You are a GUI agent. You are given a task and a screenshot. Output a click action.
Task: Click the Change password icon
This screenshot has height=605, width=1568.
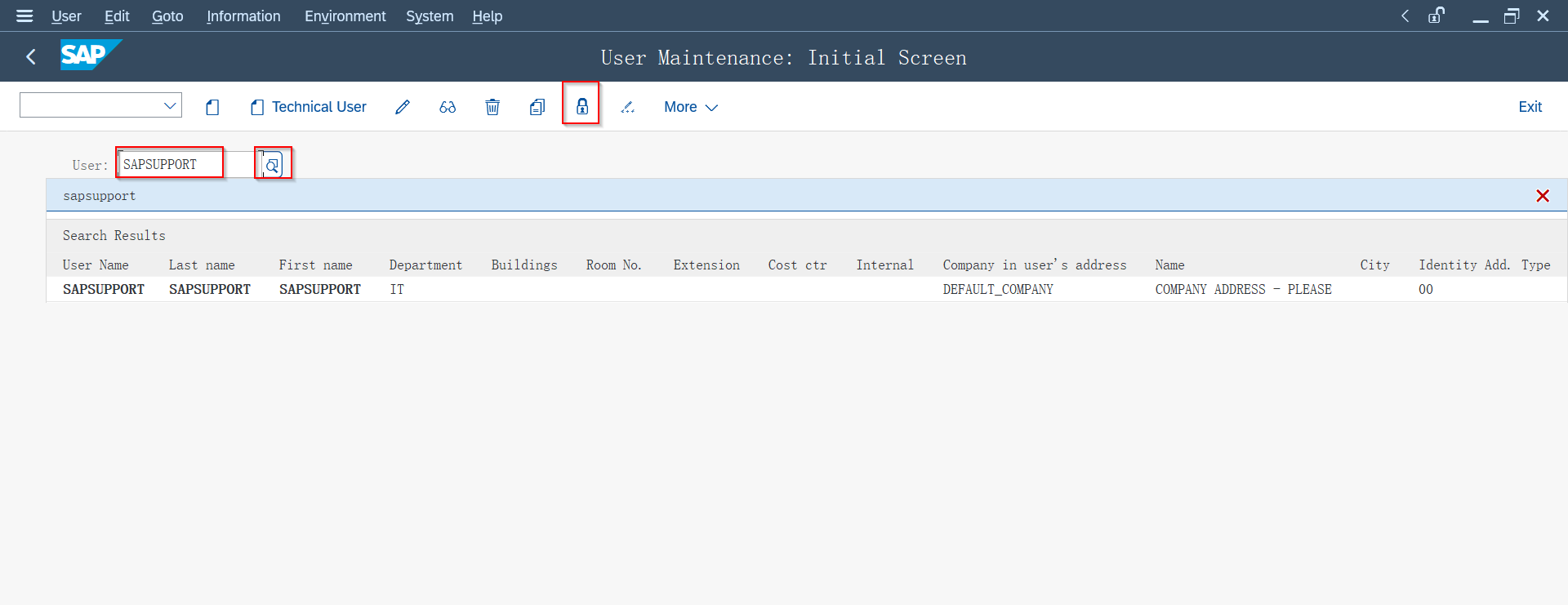pos(627,107)
